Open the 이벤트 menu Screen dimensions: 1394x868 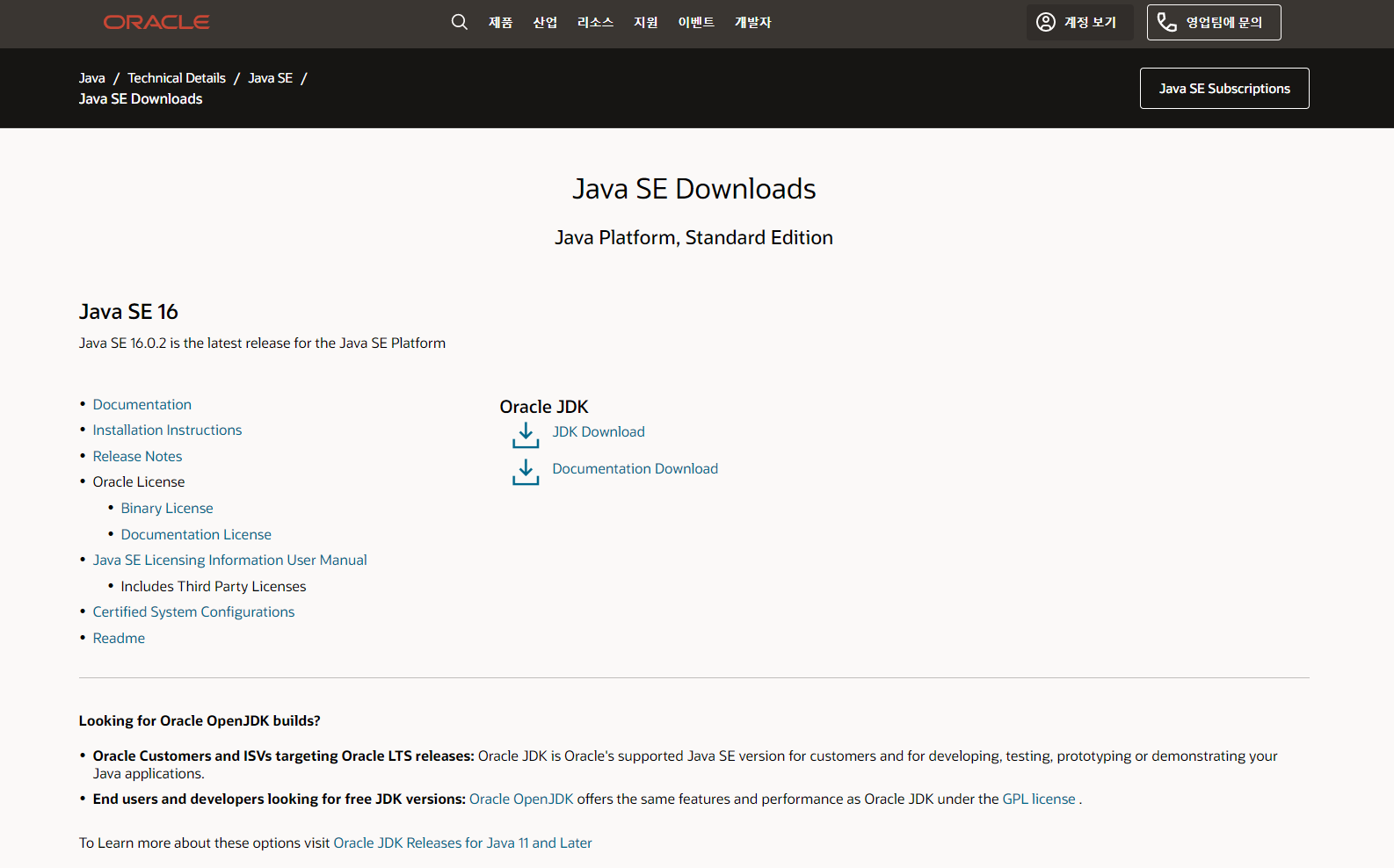coord(696,22)
